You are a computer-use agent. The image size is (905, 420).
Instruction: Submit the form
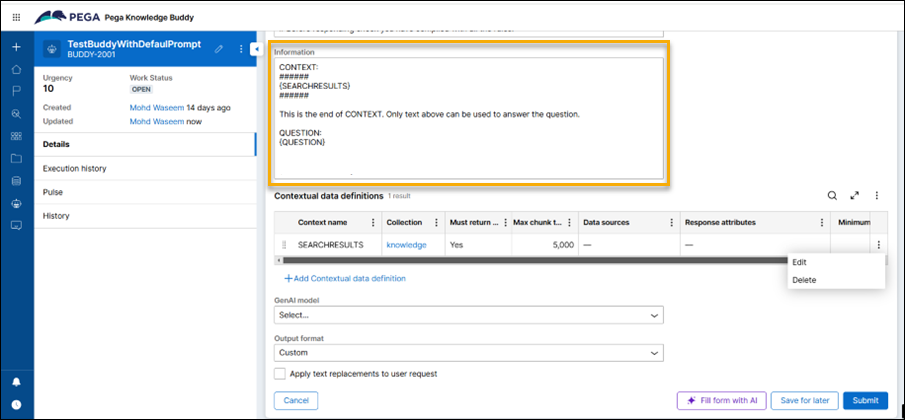click(x=865, y=400)
